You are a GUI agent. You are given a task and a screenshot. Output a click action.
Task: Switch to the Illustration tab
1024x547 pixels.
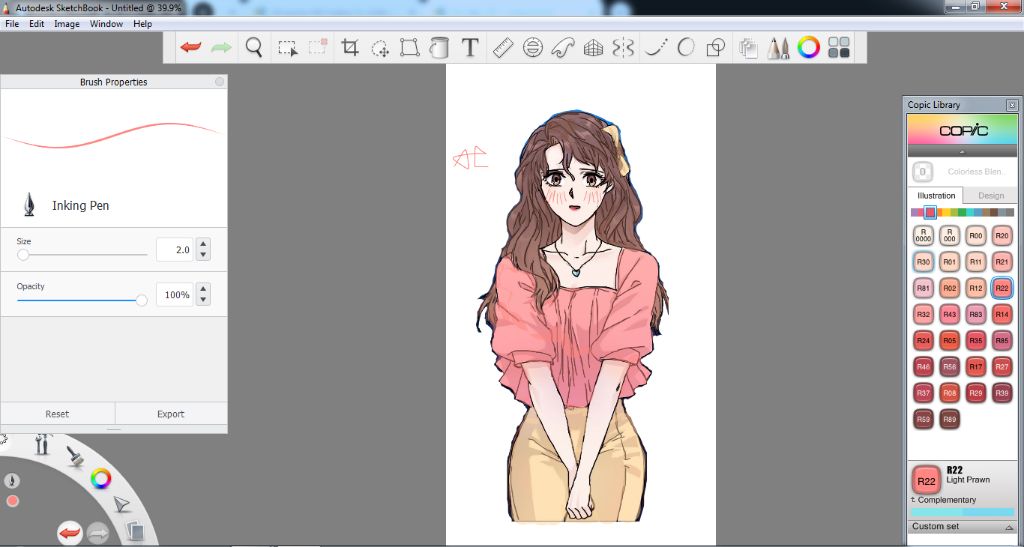pyautogui.click(x=936, y=195)
